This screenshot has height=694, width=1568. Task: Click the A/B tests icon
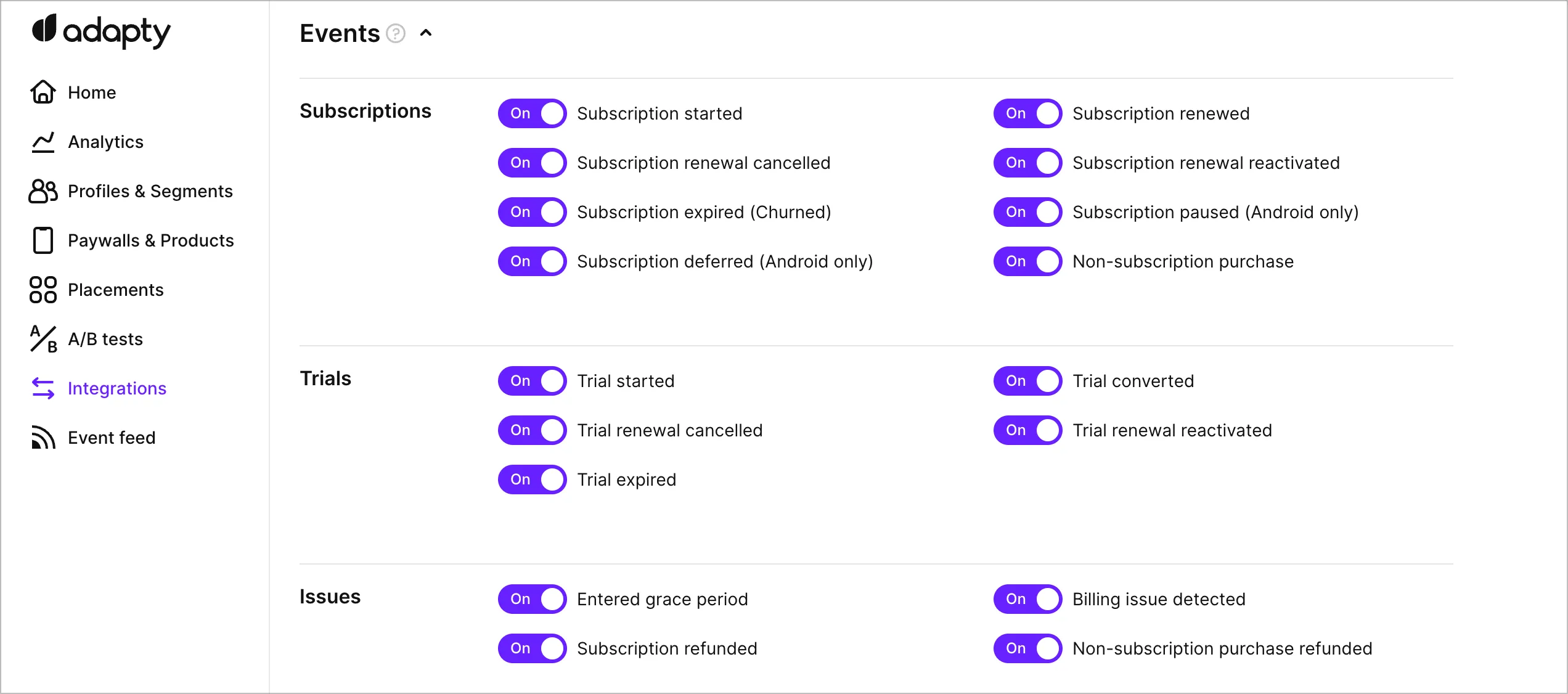click(43, 339)
